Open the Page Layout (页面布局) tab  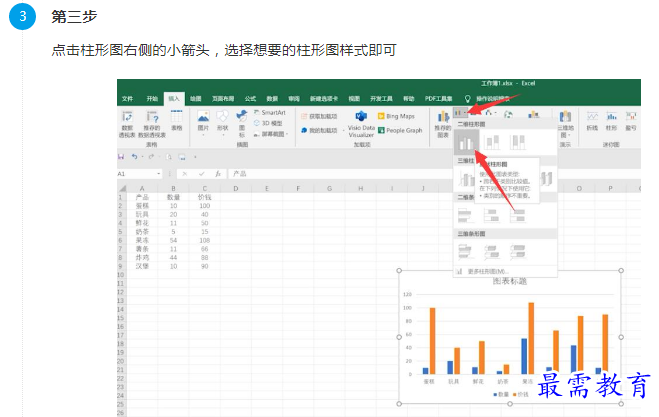coord(223,99)
